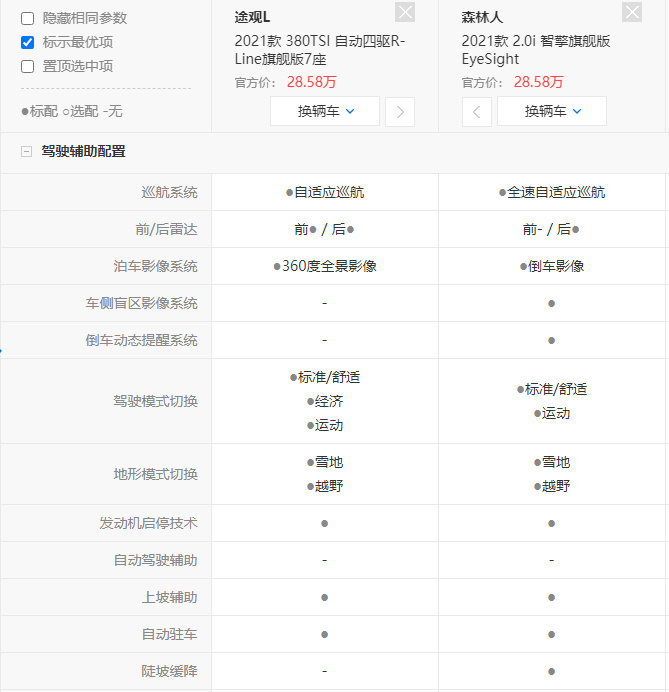Click 途观L official price 28.58万
The width and height of the screenshot is (669, 692).
312,82
